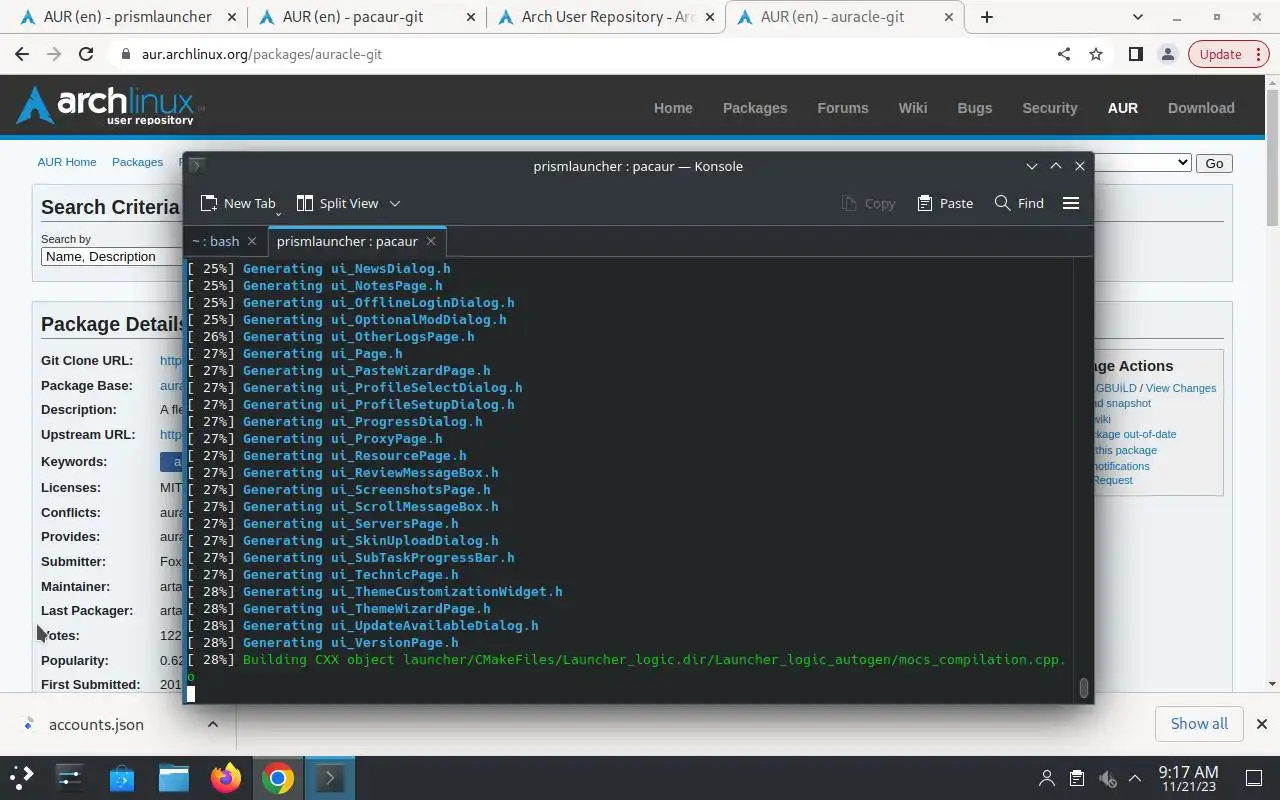Reload the AUR page
This screenshot has width=1280, height=800.
[86, 54]
